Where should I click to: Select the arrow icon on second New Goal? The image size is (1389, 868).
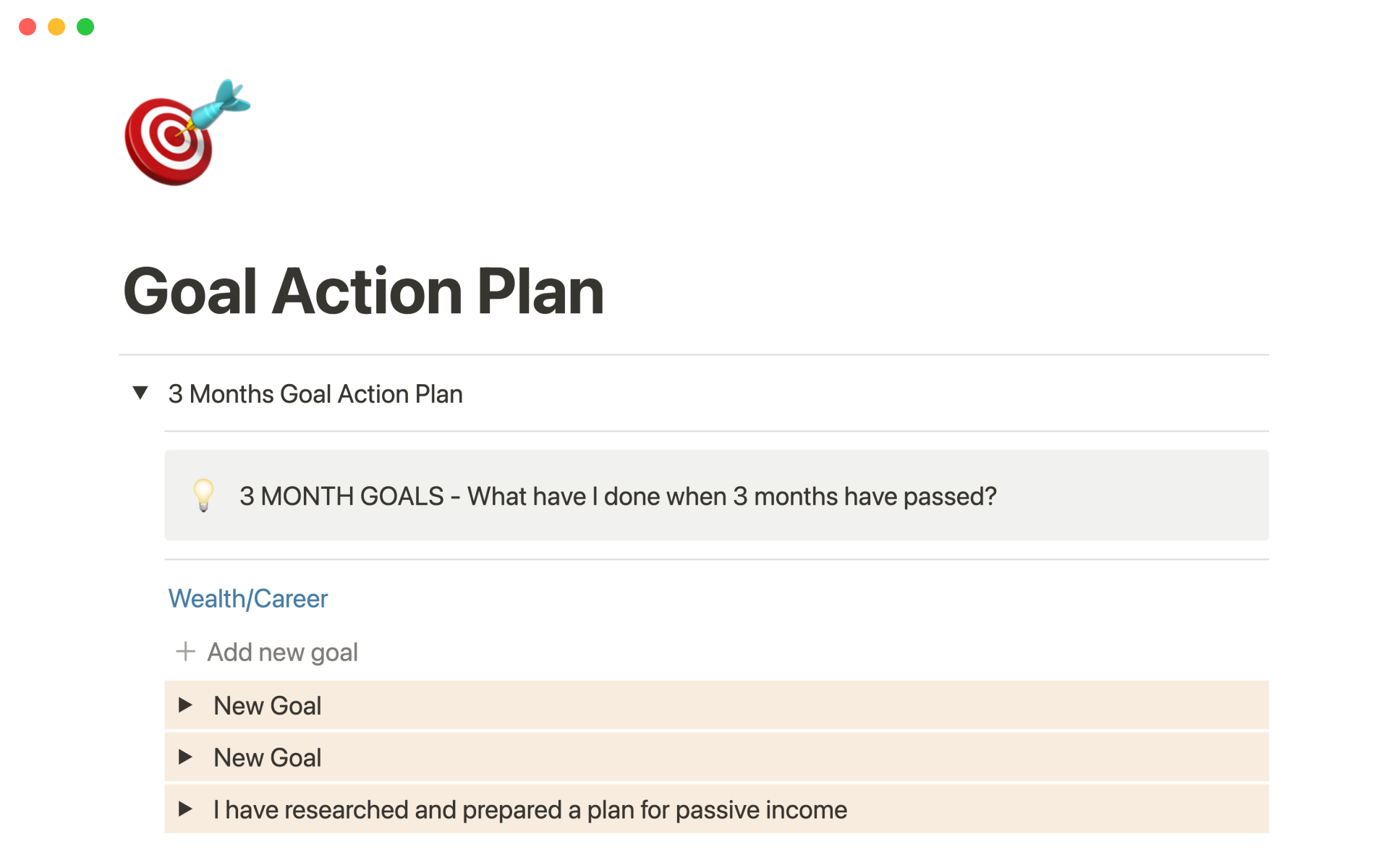[186, 757]
